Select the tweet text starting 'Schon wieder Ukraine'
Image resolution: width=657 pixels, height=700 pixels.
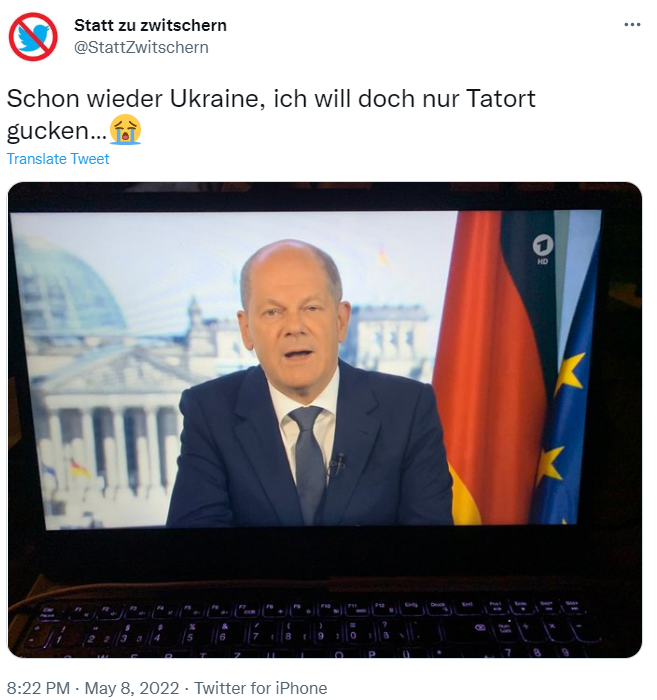(x=271, y=114)
